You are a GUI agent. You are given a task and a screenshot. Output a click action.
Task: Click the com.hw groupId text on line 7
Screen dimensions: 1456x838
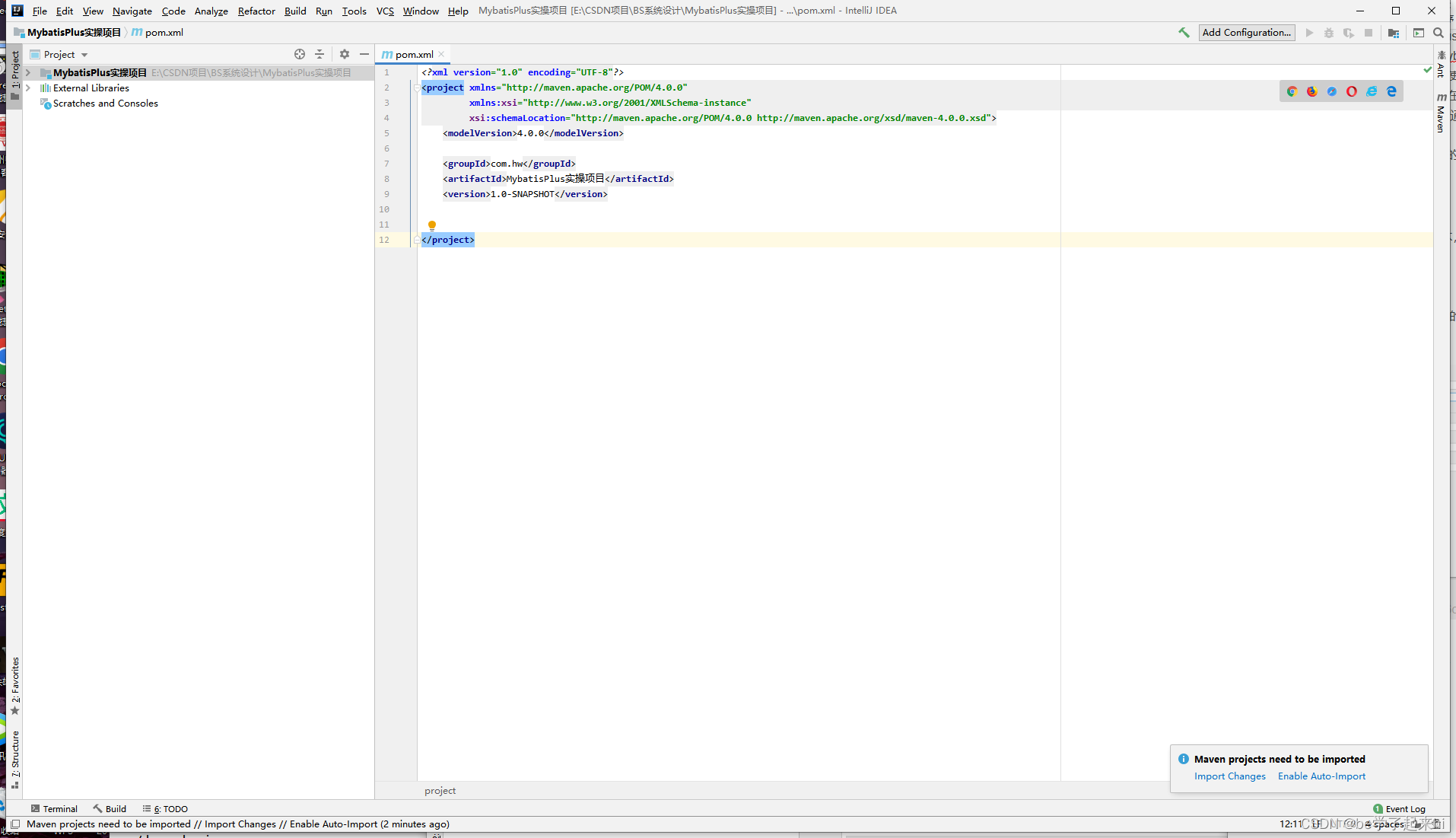507,164
